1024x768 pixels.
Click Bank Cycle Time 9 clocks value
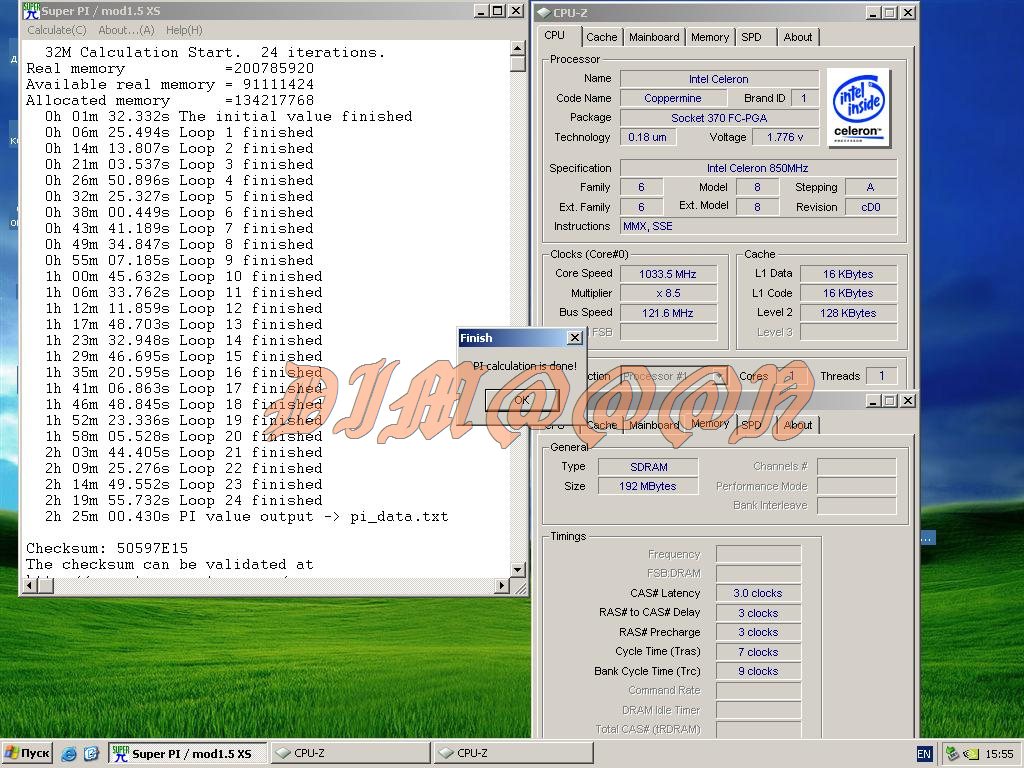[758, 671]
